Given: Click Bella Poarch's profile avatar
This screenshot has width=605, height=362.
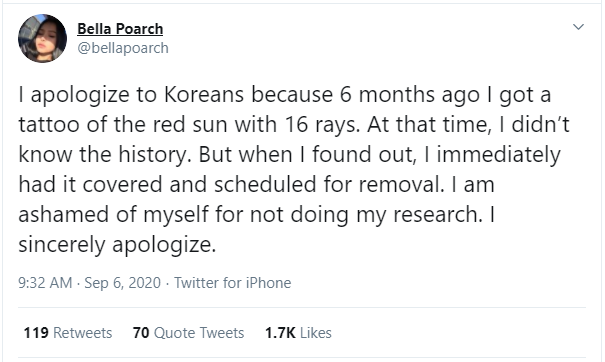Looking at the screenshot, I should (x=42, y=38).
